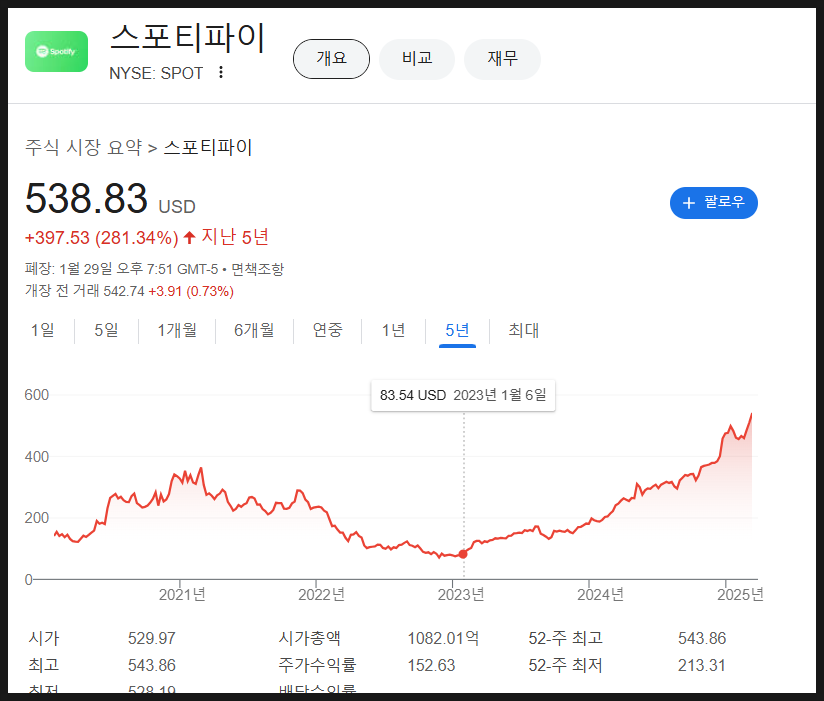Select the 최대 max time range

523,330
